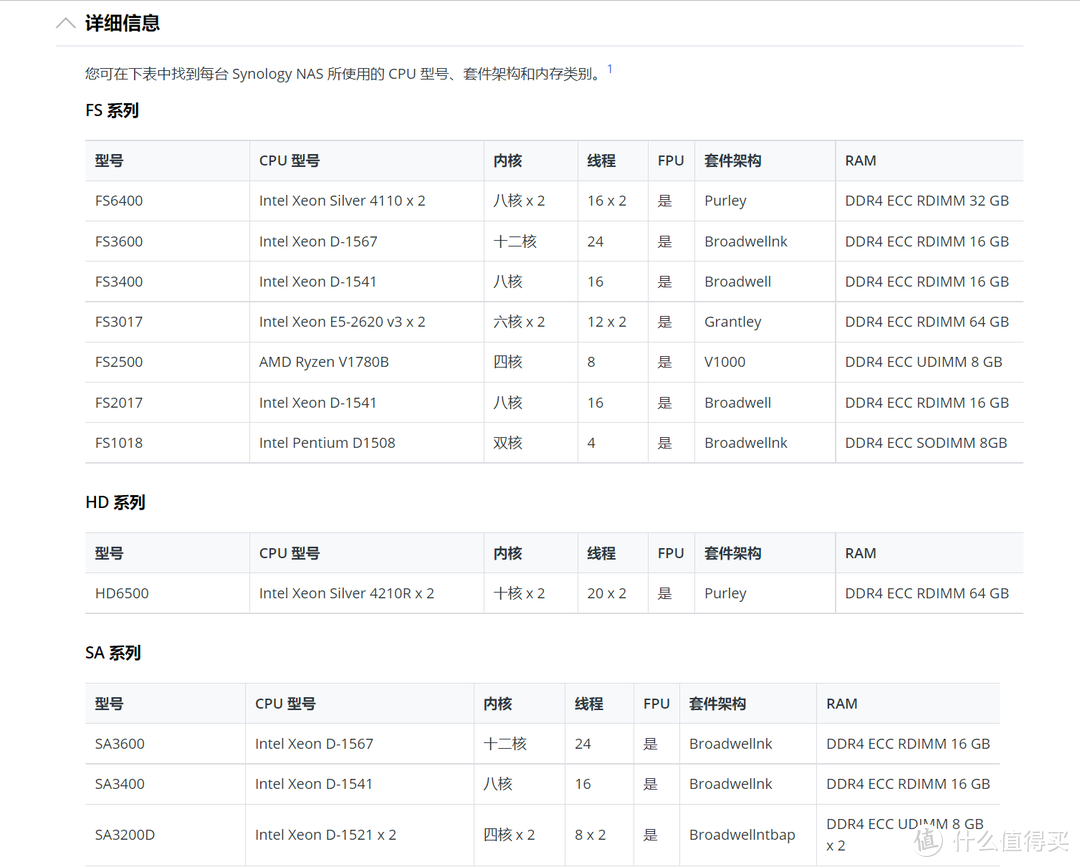The width and height of the screenshot is (1080, 867).
Task: Collapse the 详细信息 section chevron
Action: click(65, 23)
